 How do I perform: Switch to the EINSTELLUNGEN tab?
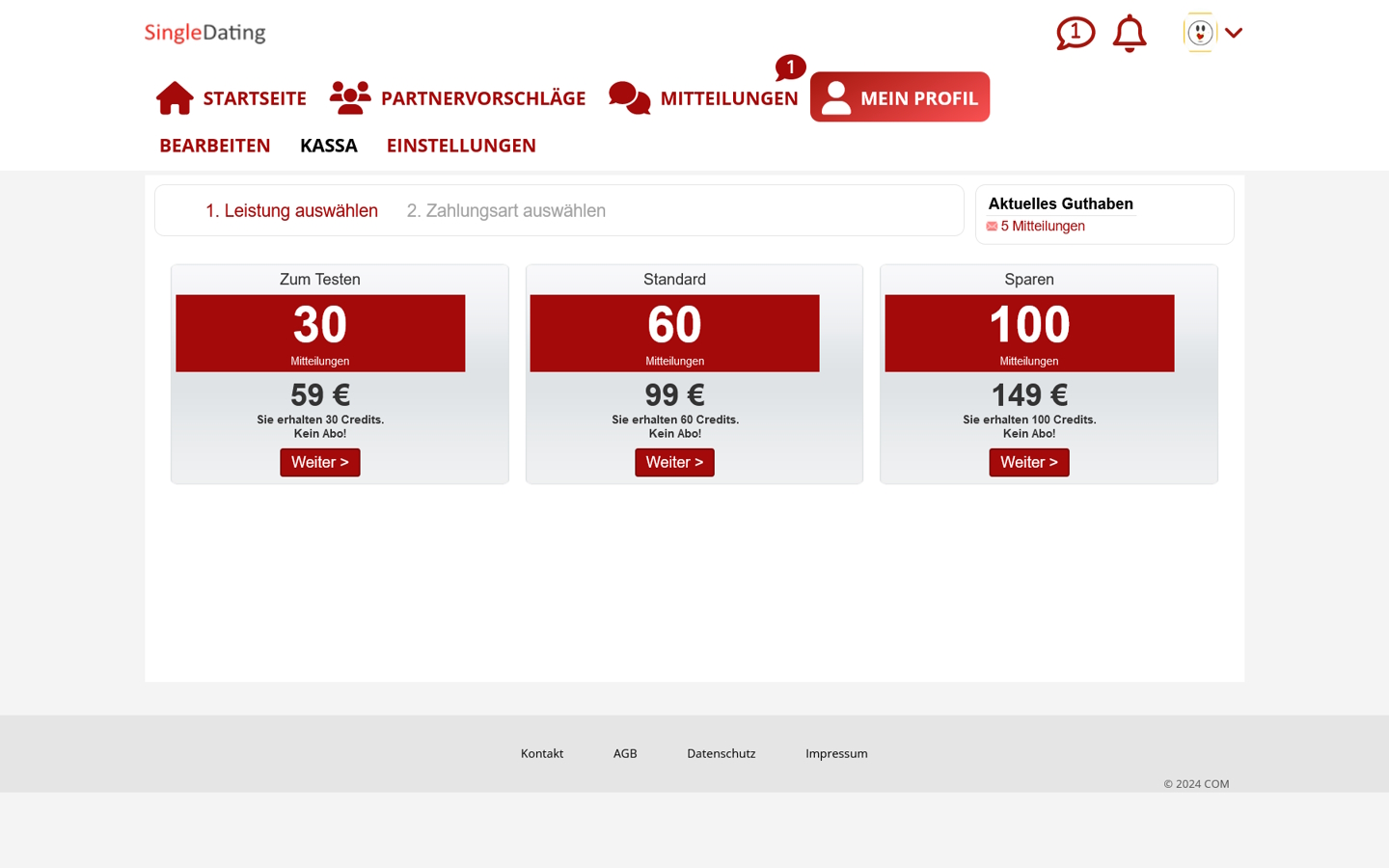pos(461,145)
